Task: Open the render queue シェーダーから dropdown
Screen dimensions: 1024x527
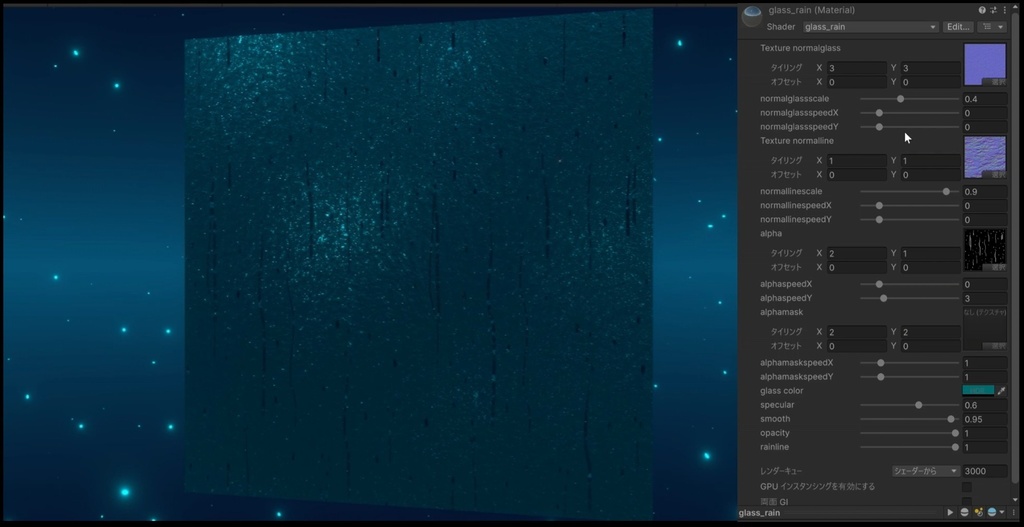Action: (x=926, y=471)
